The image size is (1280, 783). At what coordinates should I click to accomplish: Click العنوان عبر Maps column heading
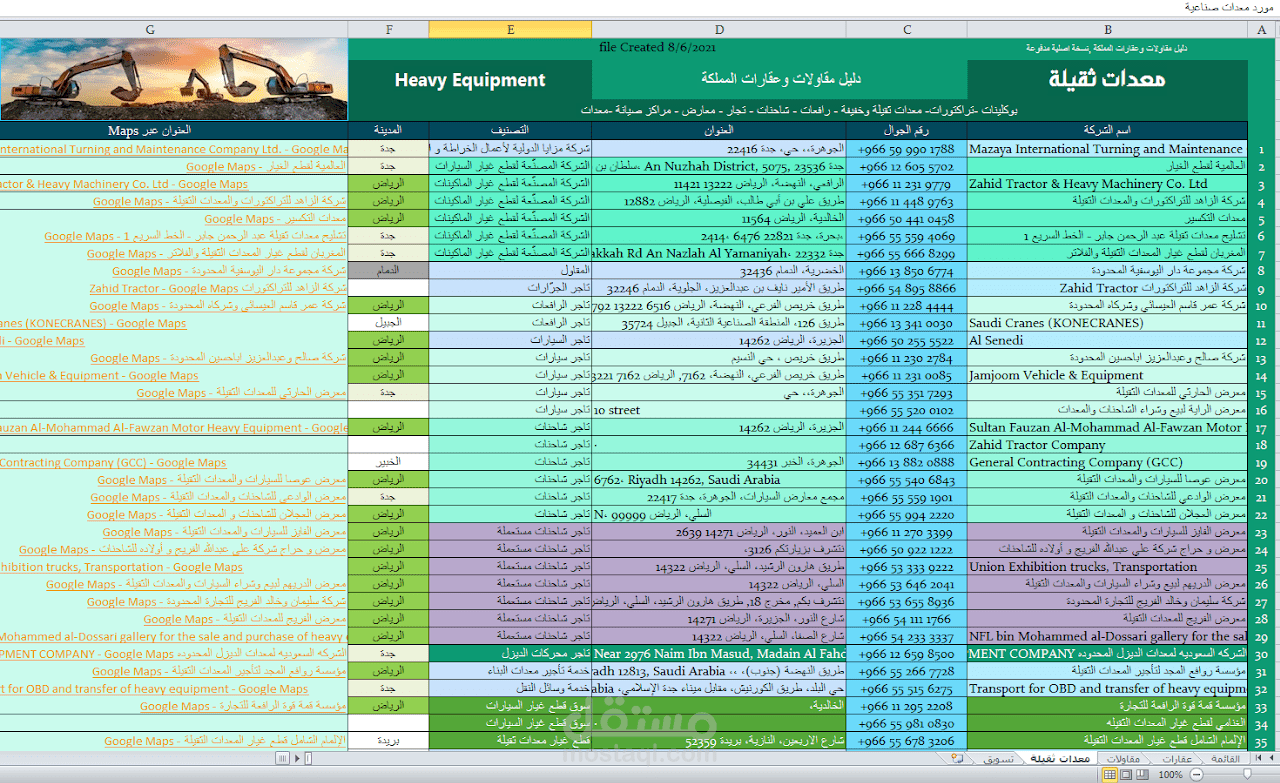click(x=174, y=130)
